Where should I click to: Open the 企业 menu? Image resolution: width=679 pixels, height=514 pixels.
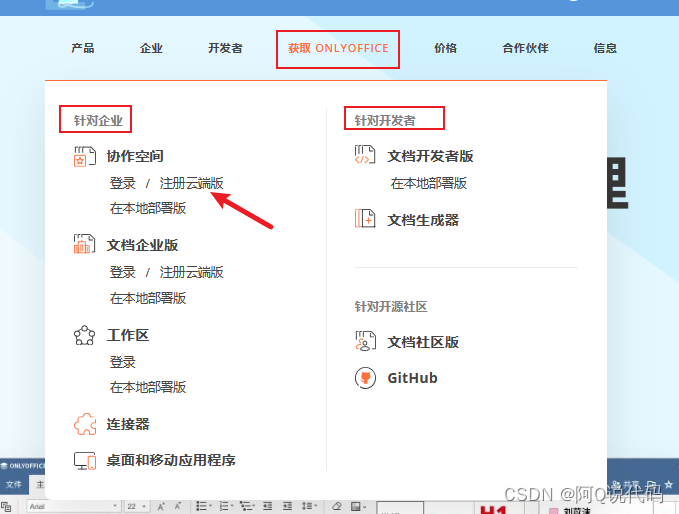(x=151, y=48)
